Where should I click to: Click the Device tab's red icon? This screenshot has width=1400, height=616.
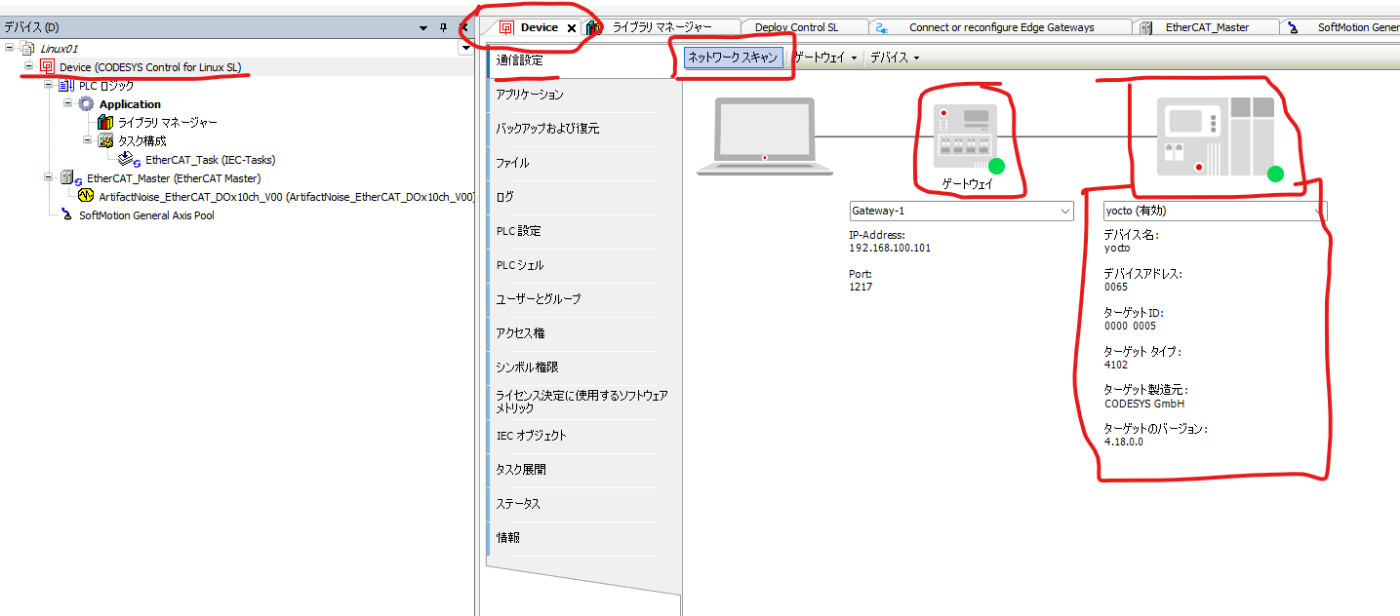(507, 27)
